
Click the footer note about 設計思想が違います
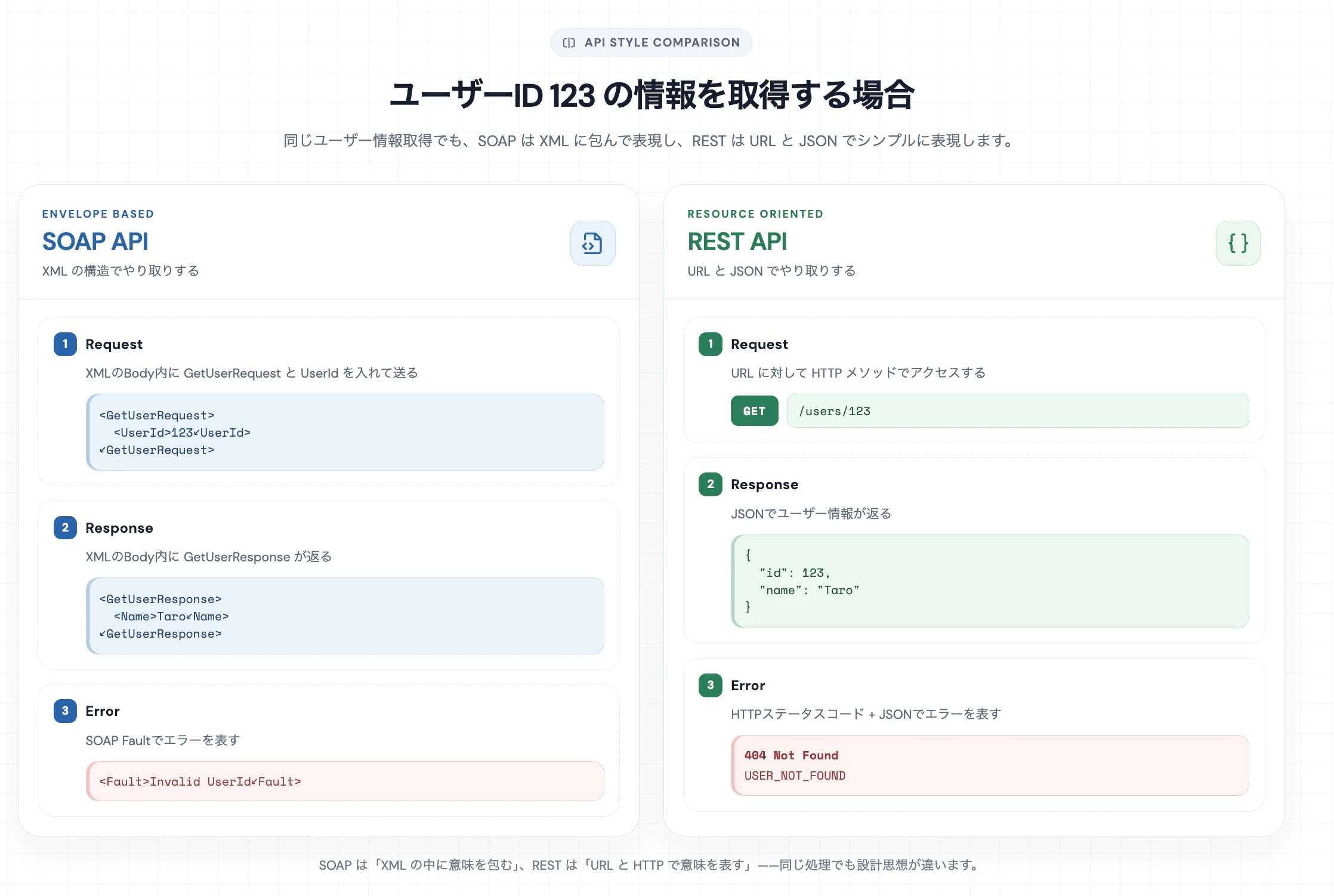[650, 865]
